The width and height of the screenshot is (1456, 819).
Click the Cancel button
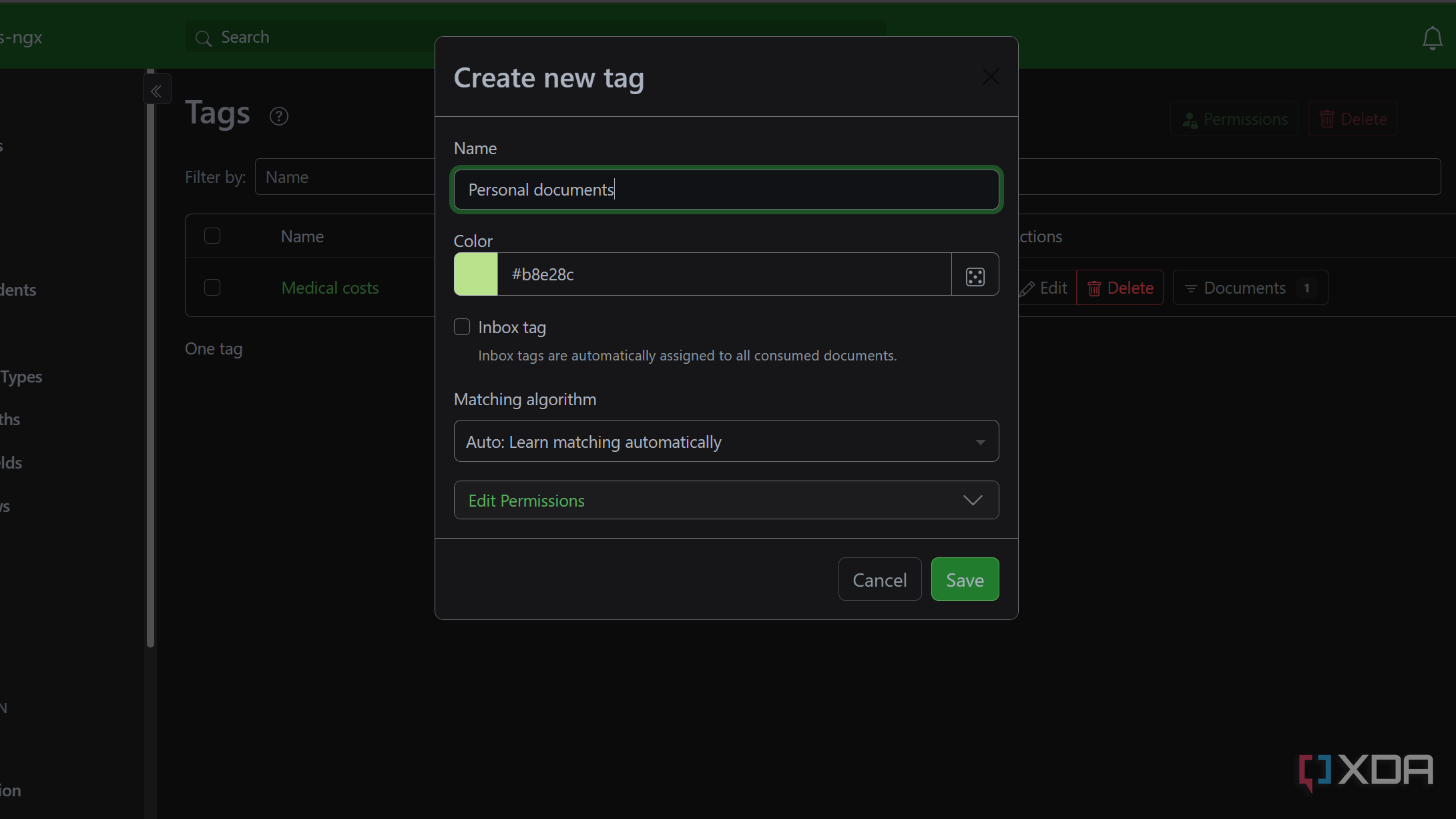pos(879,579)
